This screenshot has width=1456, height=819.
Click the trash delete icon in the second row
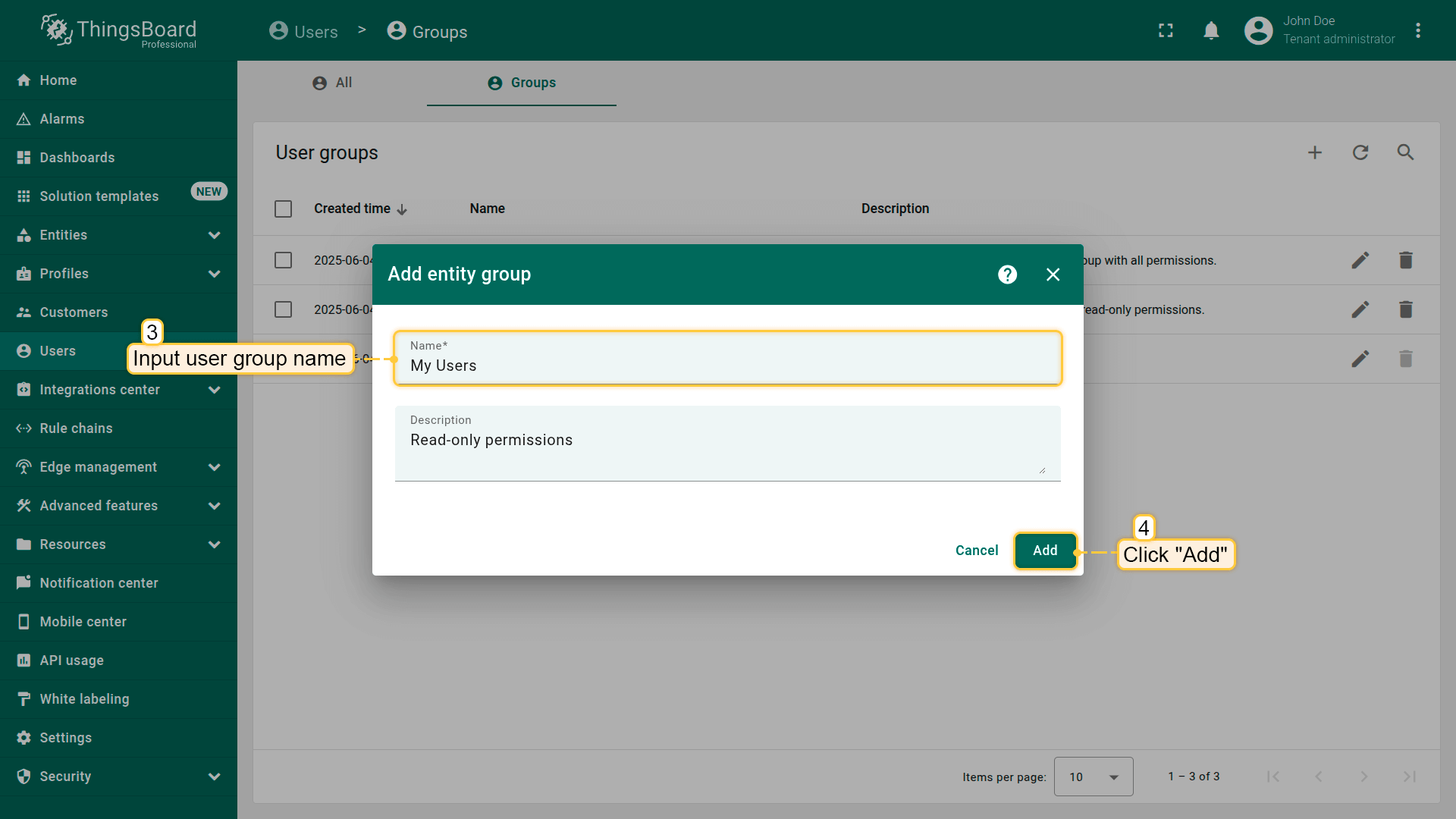(1406, 309)
